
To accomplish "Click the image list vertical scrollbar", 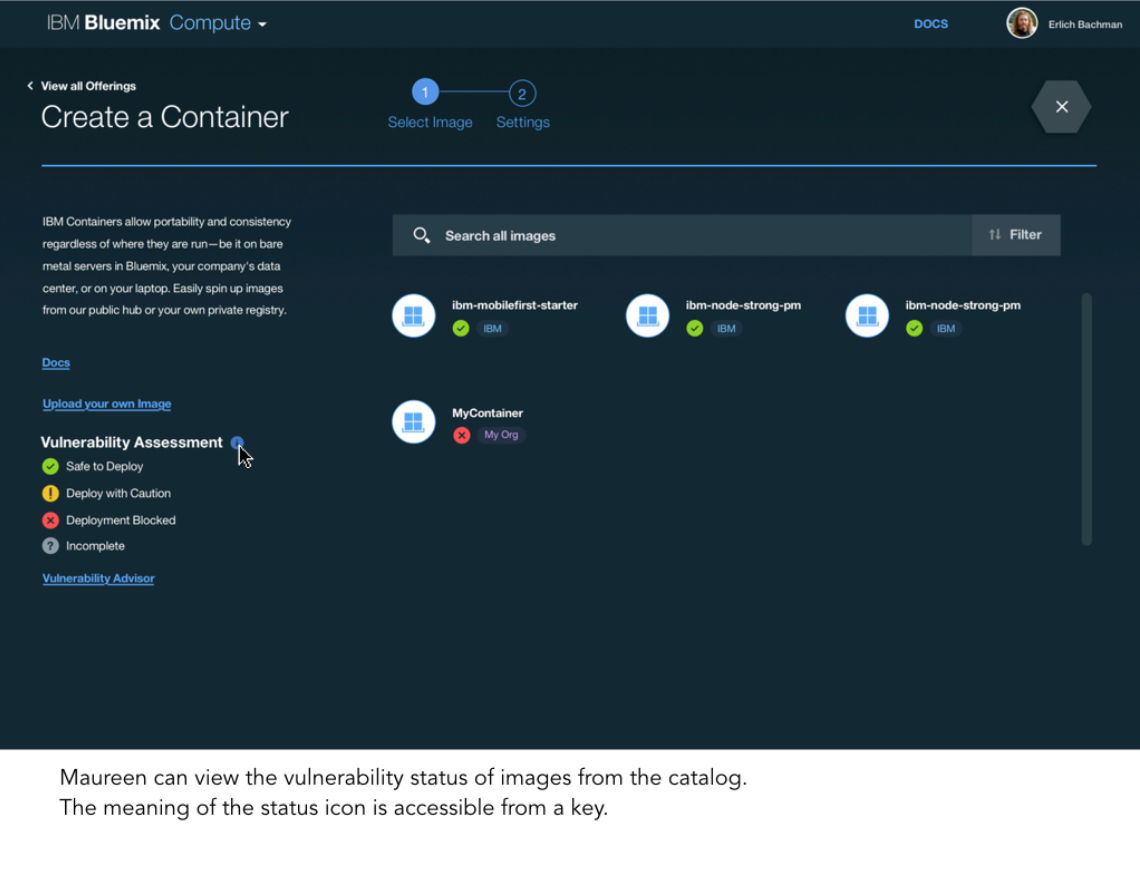I will [x=1086, y=419].
